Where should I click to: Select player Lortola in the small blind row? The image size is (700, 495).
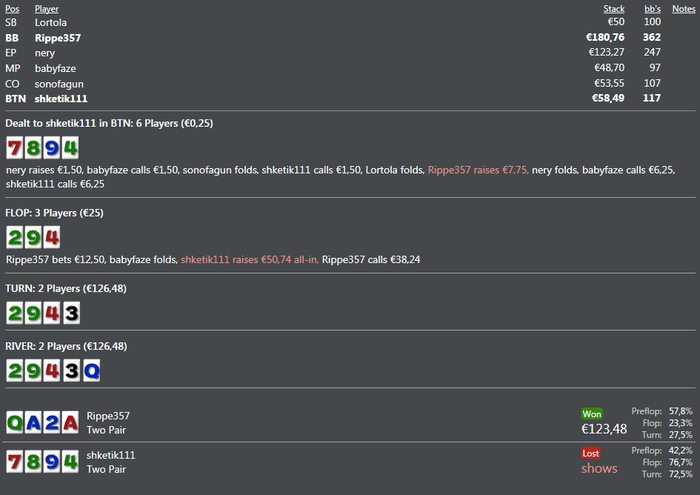pyautogui.click(x=52, y=22)
